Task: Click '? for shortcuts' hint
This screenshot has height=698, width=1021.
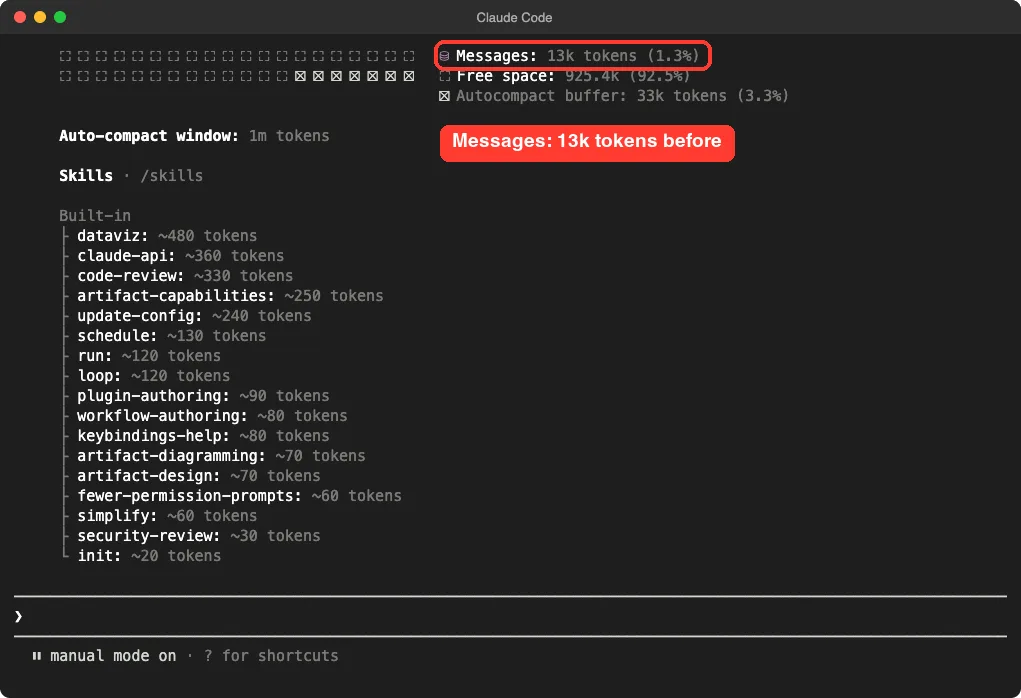Action: point(271,656)
